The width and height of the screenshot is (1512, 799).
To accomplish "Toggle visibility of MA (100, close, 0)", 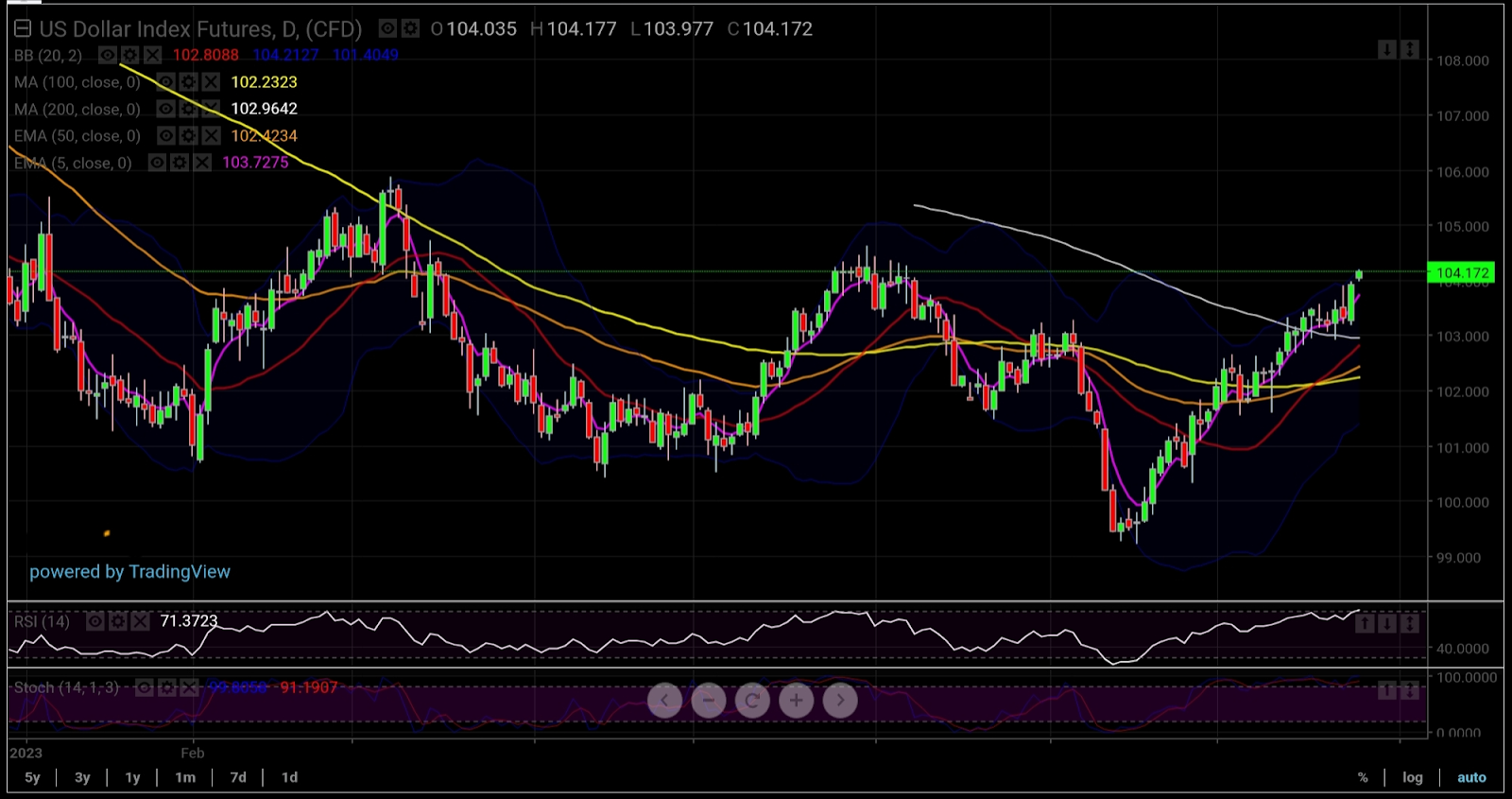I will coord(165,82).
